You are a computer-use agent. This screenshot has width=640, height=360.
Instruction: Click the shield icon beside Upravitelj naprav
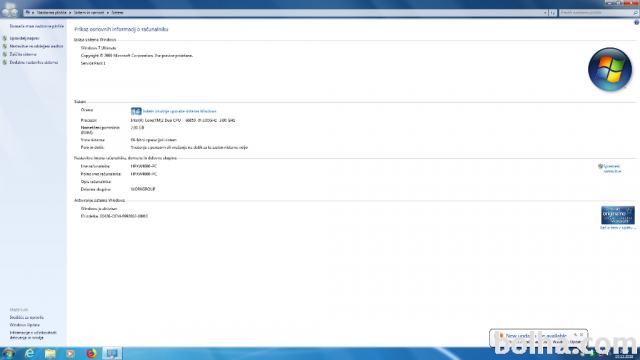(5, 38)
